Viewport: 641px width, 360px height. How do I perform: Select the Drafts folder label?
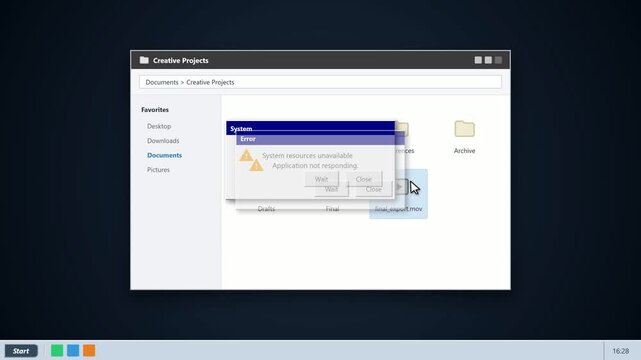266,209
